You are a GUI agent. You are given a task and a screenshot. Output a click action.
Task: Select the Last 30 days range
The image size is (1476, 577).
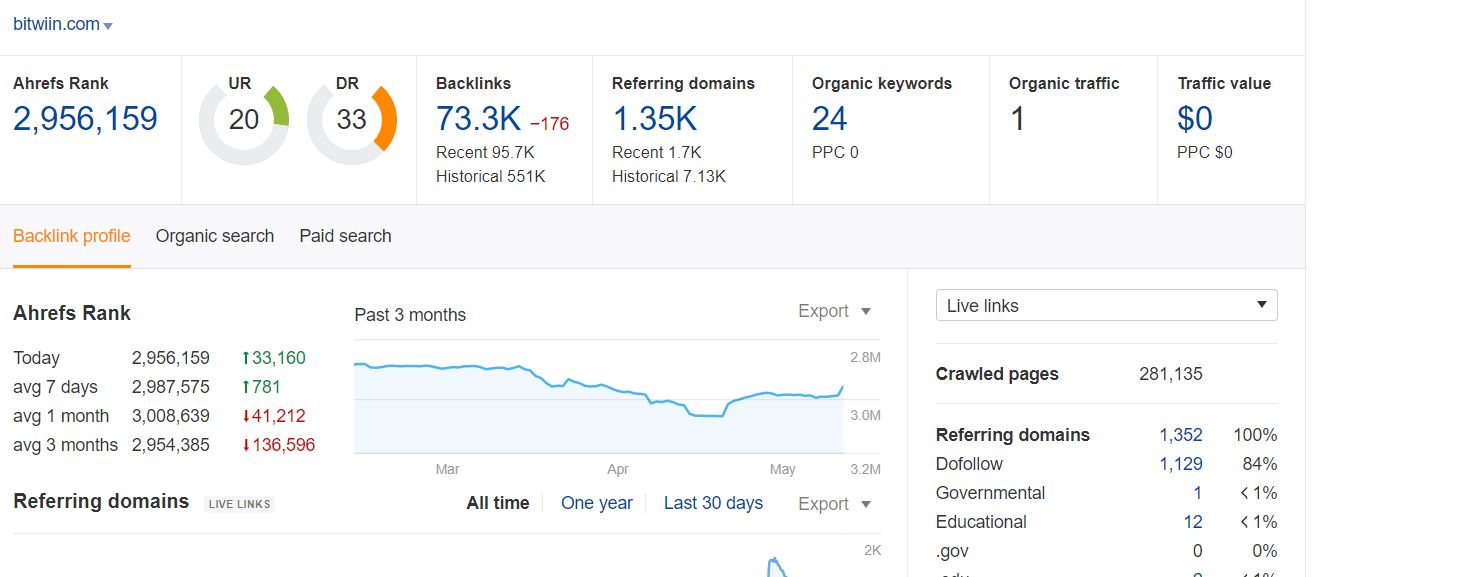[713, 503]
